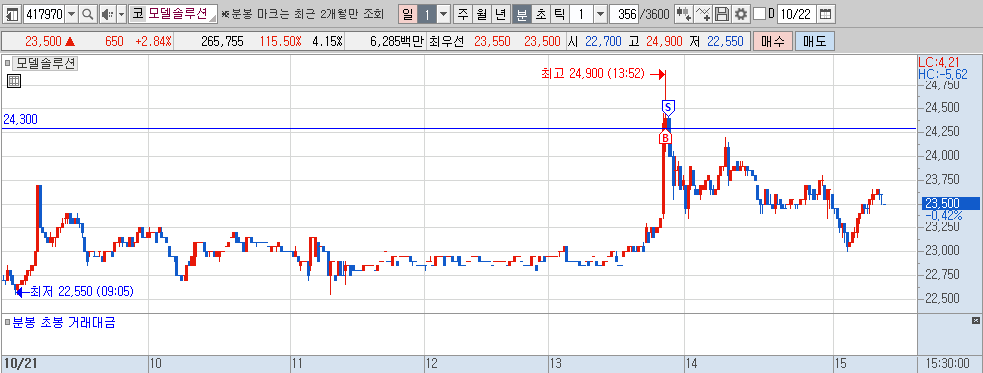Click the 코 모델솔루션 stock name field
The height and width of the screenshot is (373, 983).
point(173,14)
